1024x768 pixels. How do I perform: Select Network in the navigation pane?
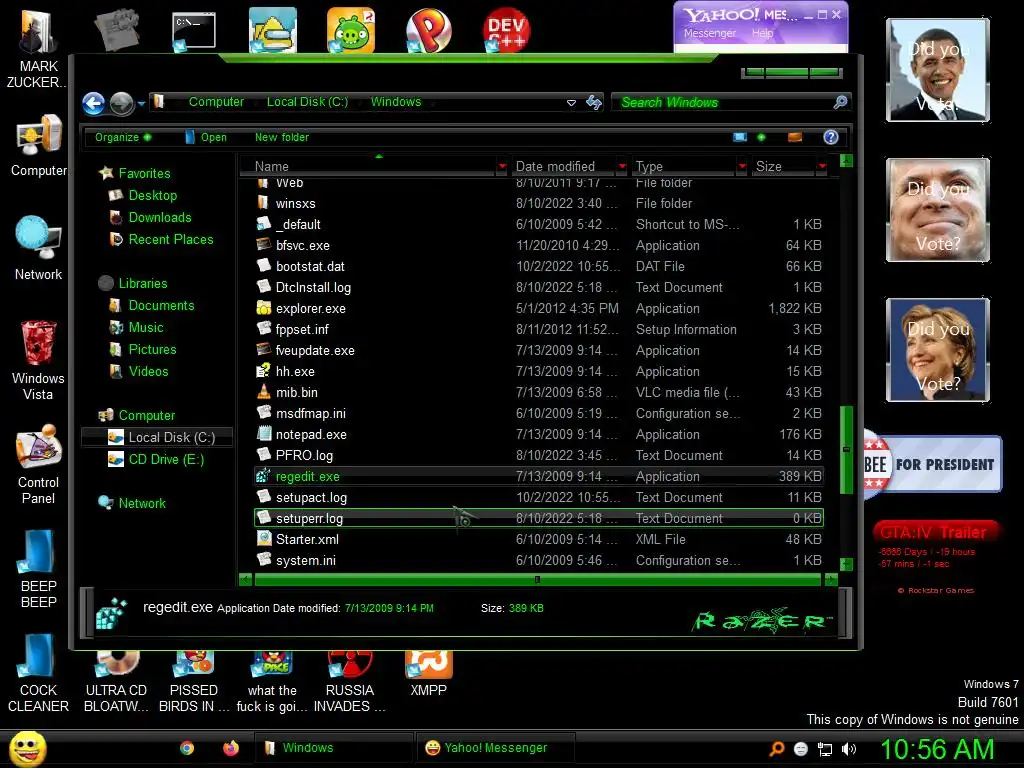[142, 504]
